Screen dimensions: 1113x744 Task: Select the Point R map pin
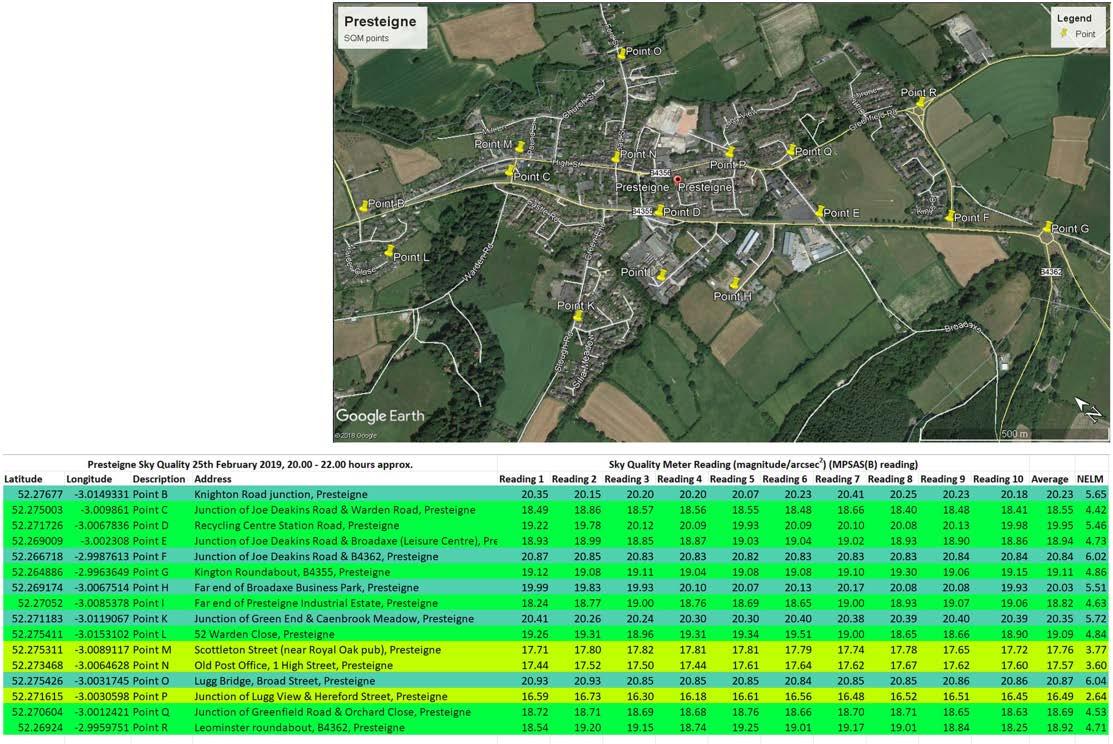click(x=921, y=102)
